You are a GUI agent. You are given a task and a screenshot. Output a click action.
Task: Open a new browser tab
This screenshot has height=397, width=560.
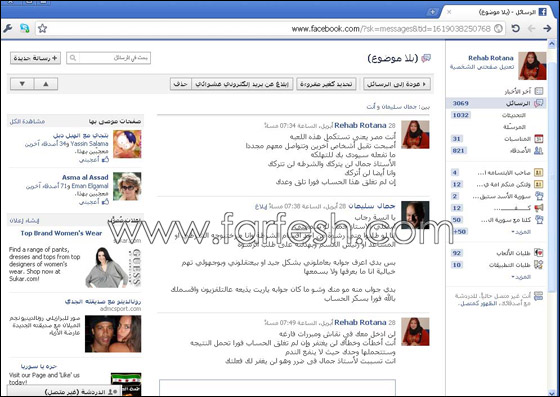click(x=432, y=12)
